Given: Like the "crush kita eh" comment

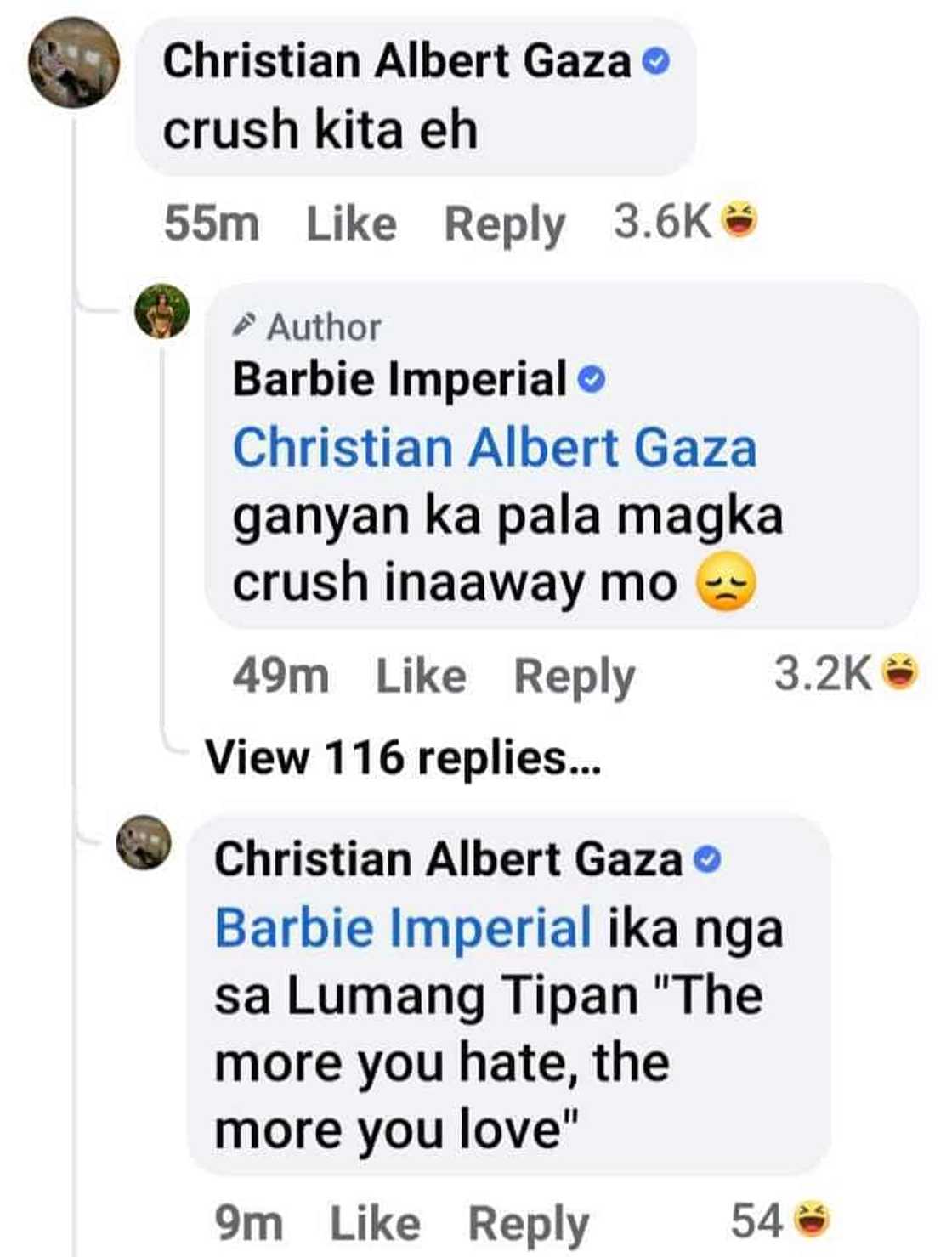Looking at the screenshot, I should 351,224.
